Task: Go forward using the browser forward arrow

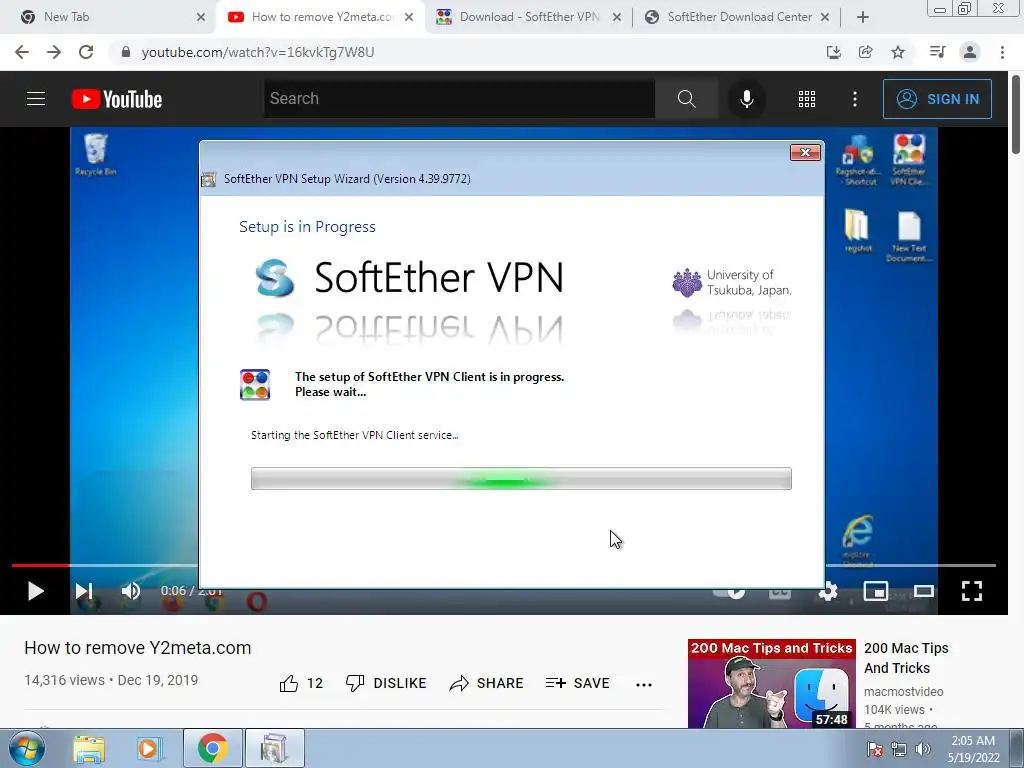Action: point(54,52)
